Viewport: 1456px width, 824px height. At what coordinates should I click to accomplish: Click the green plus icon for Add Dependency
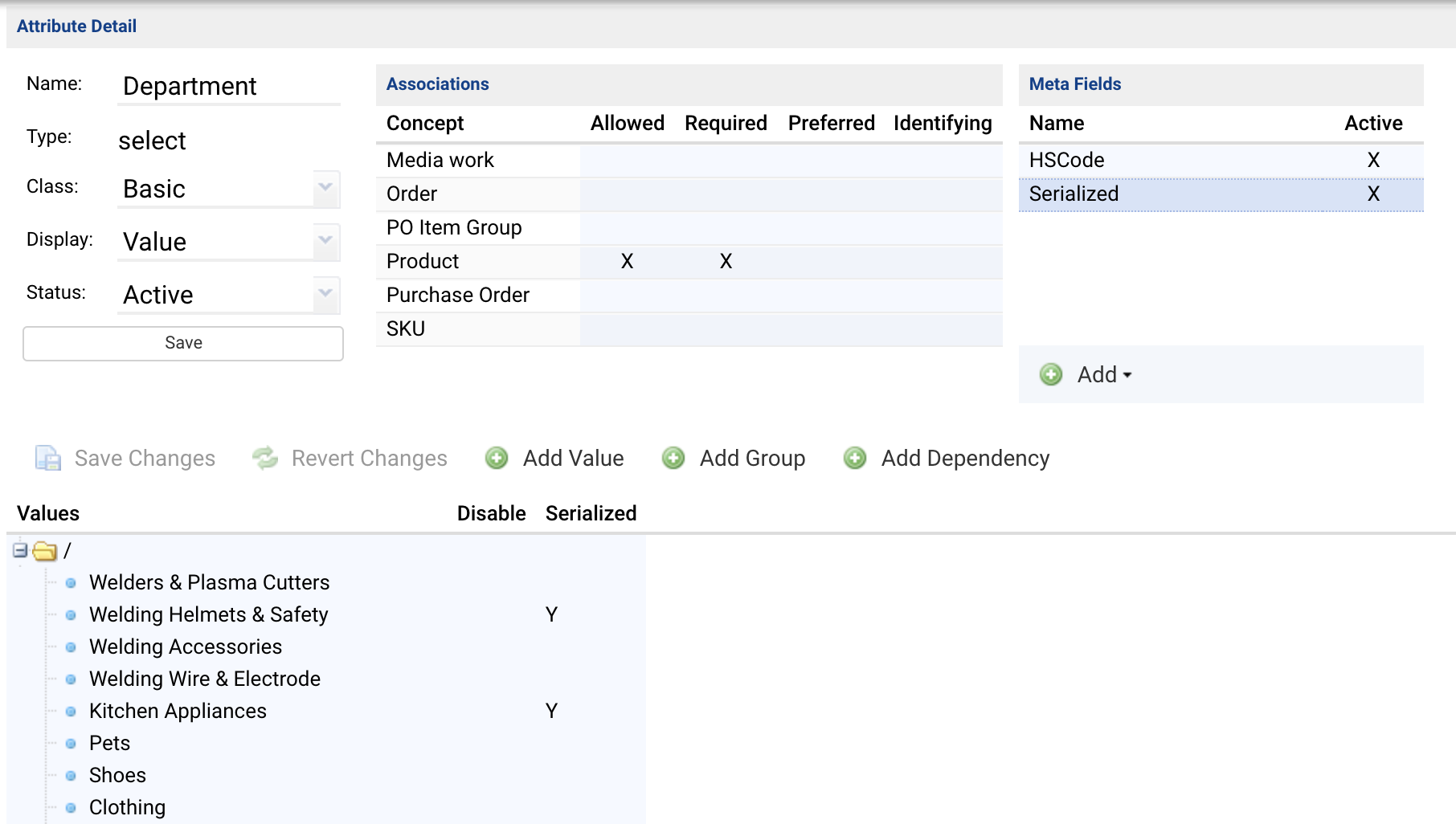(855, 458)
